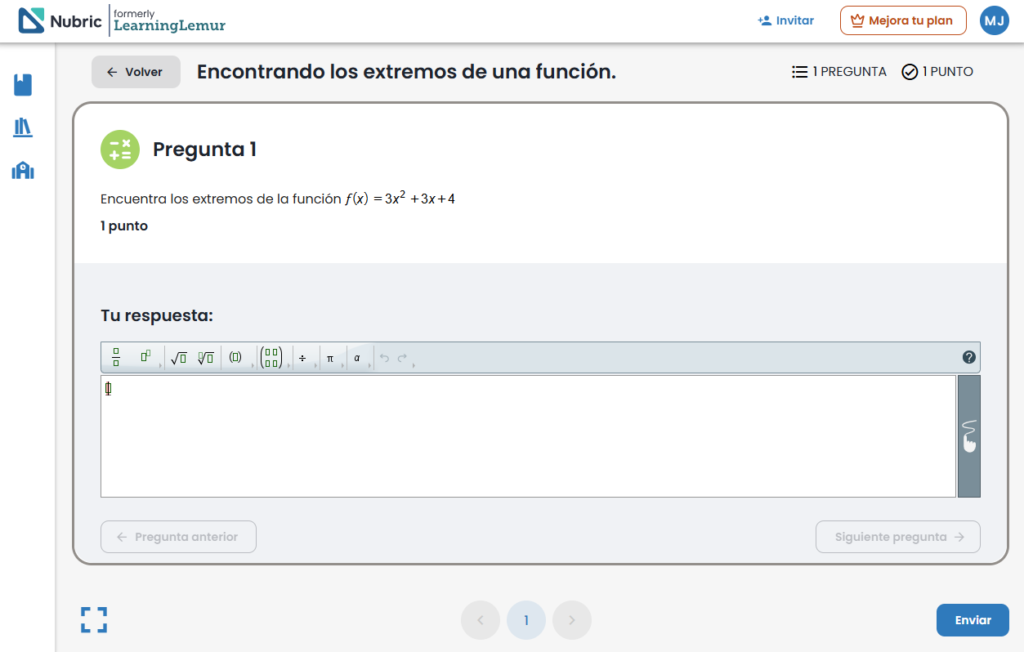Open math editor help question mark
The height and width of the screenshot is (652, 1024).
click(969, 357)
